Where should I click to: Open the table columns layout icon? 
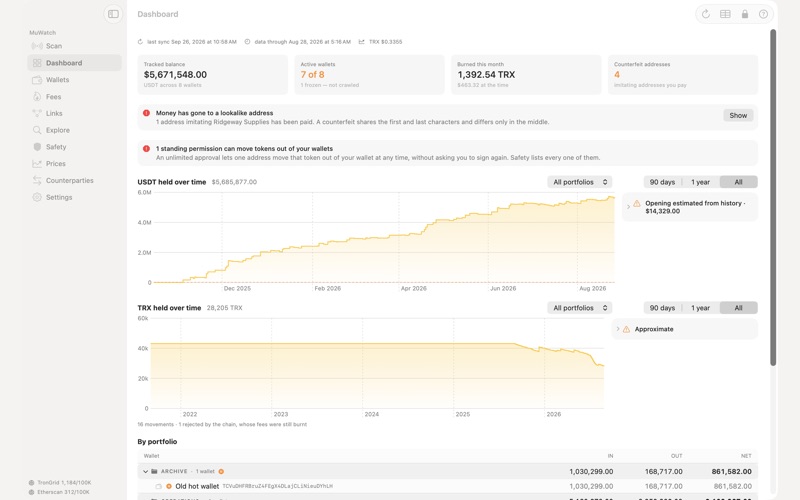point(725,14)
